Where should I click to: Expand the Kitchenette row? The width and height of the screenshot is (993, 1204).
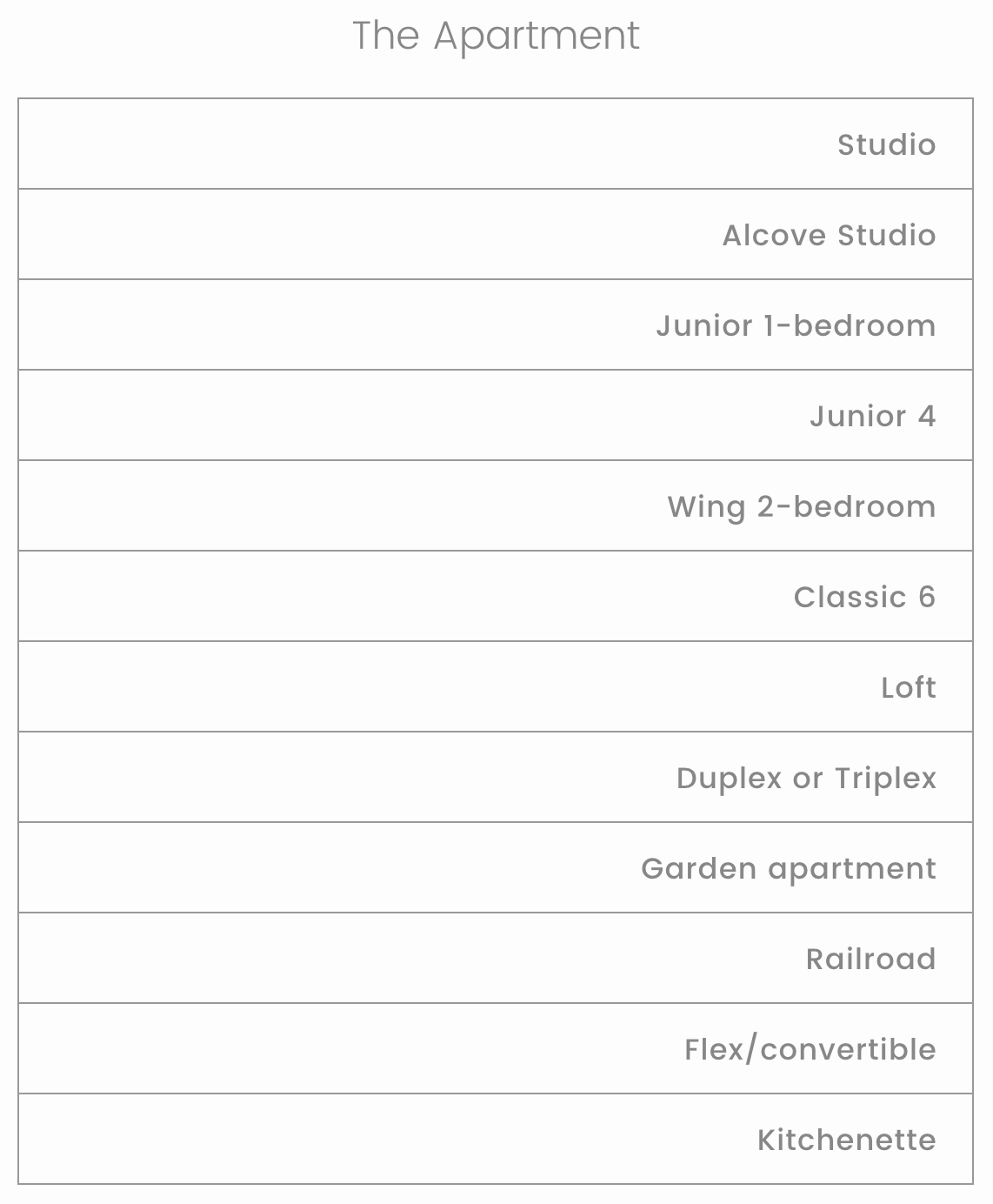(496, 1140)
